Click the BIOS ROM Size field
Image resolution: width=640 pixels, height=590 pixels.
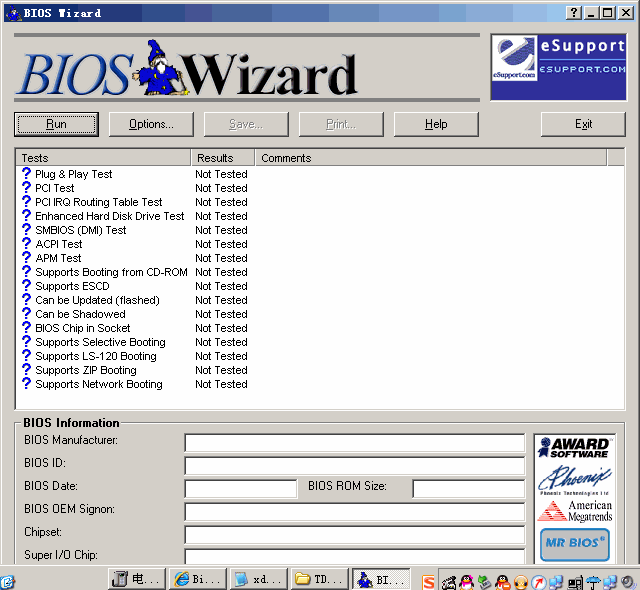coord(469,489)
